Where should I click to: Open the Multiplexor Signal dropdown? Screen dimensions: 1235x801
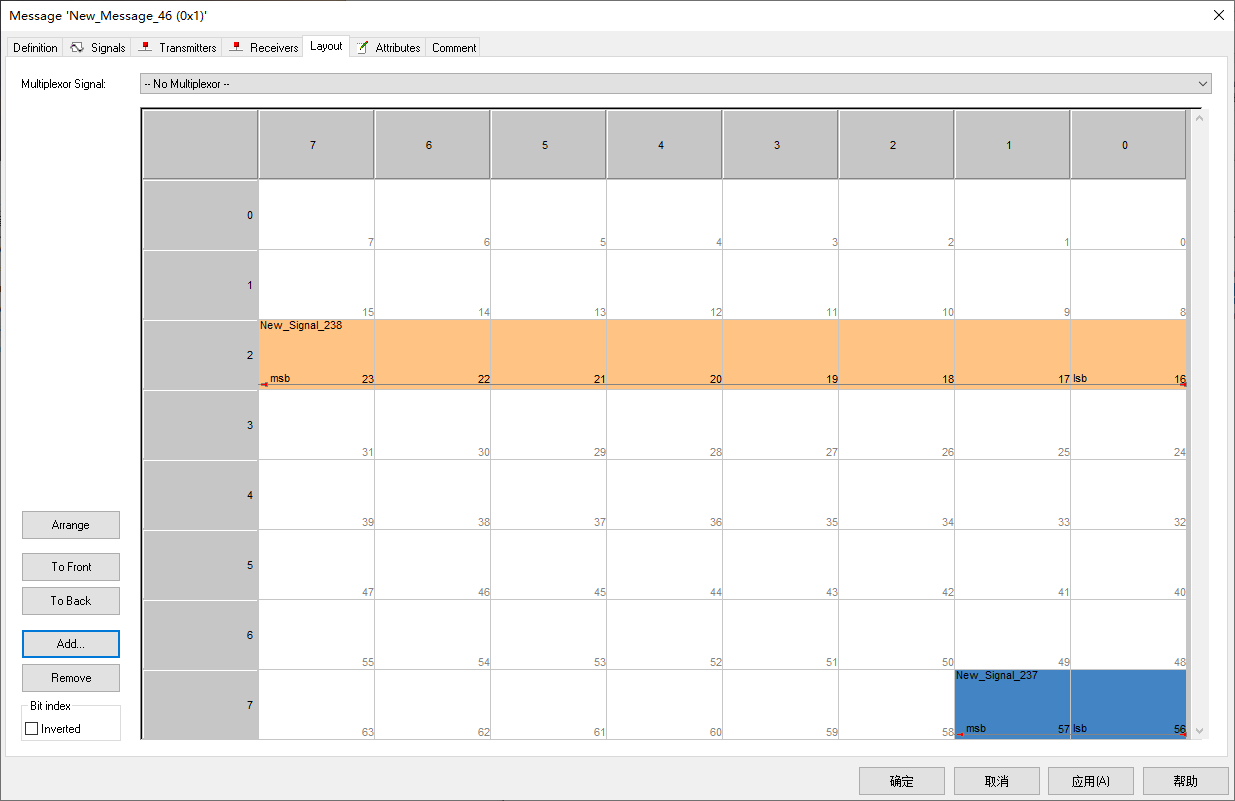point(675,84)
